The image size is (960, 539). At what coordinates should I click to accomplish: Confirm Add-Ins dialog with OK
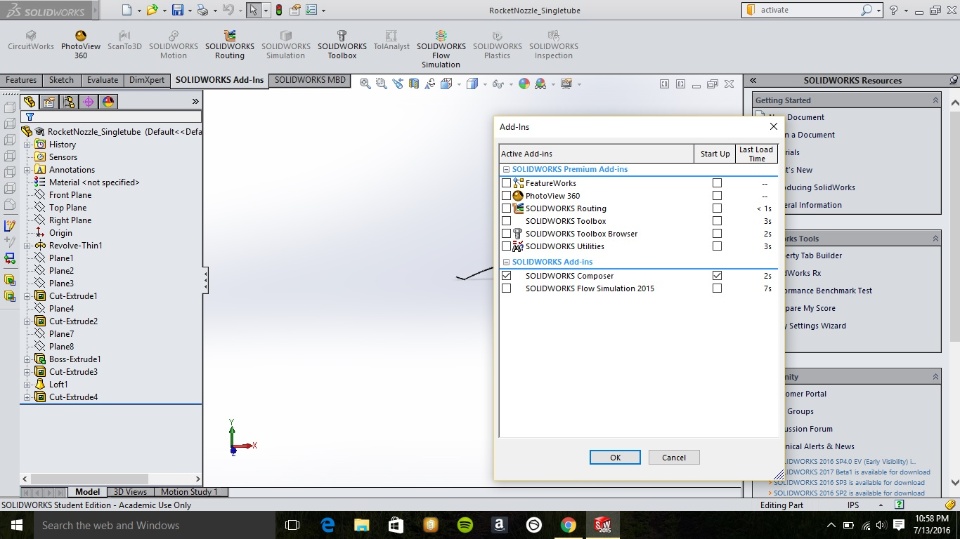pyautogui.click(x=615, y=458)
